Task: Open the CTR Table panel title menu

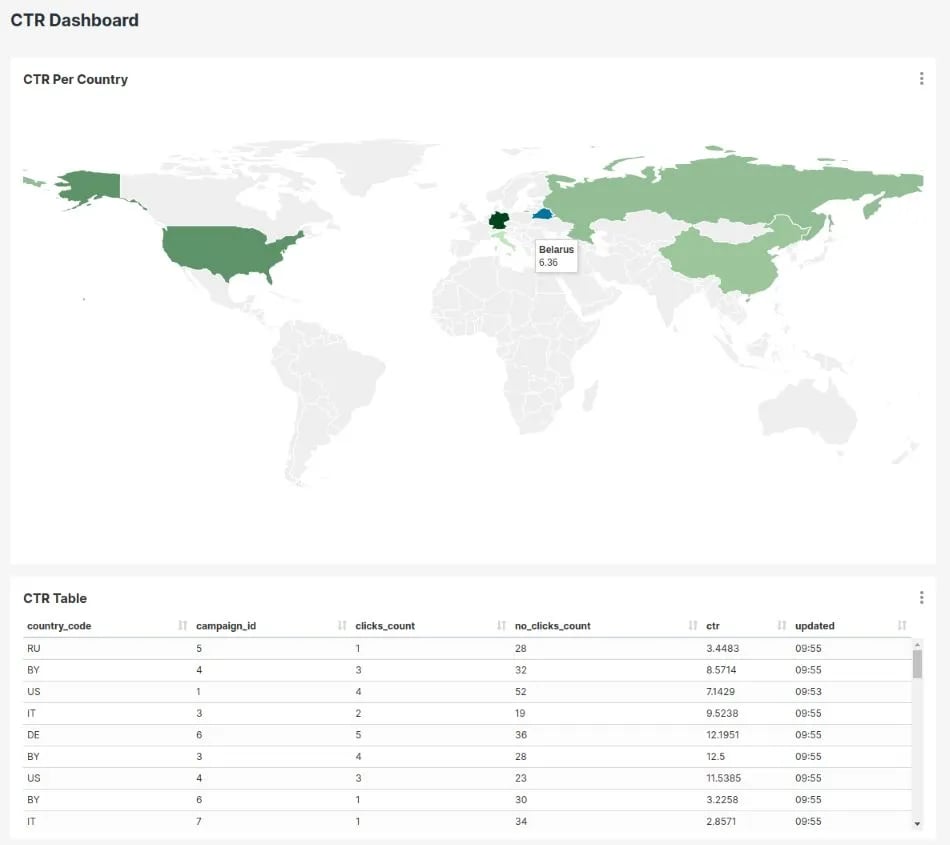Action: click(x=55, y=598)
